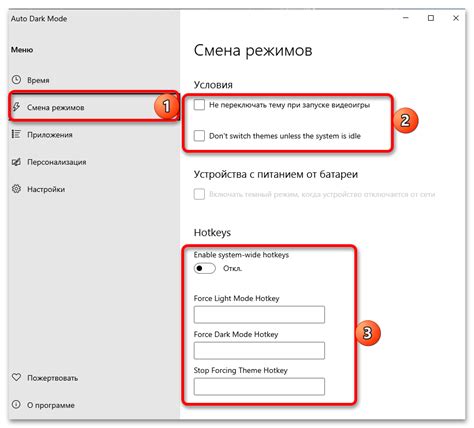
Task: Click the Персонализация paint icon
Action: click(x=16, y=162)
